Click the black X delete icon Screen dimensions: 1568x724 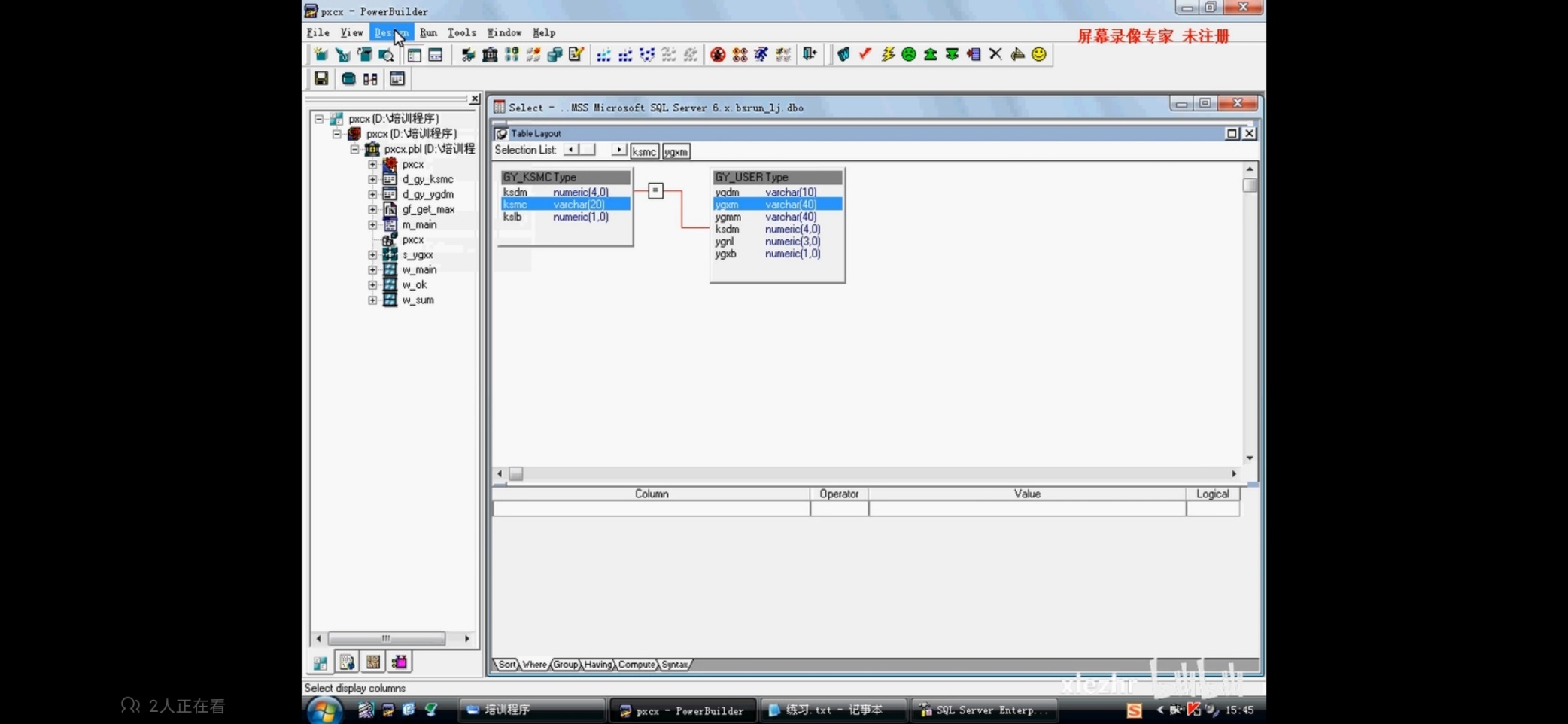click(x=995, y=54)
